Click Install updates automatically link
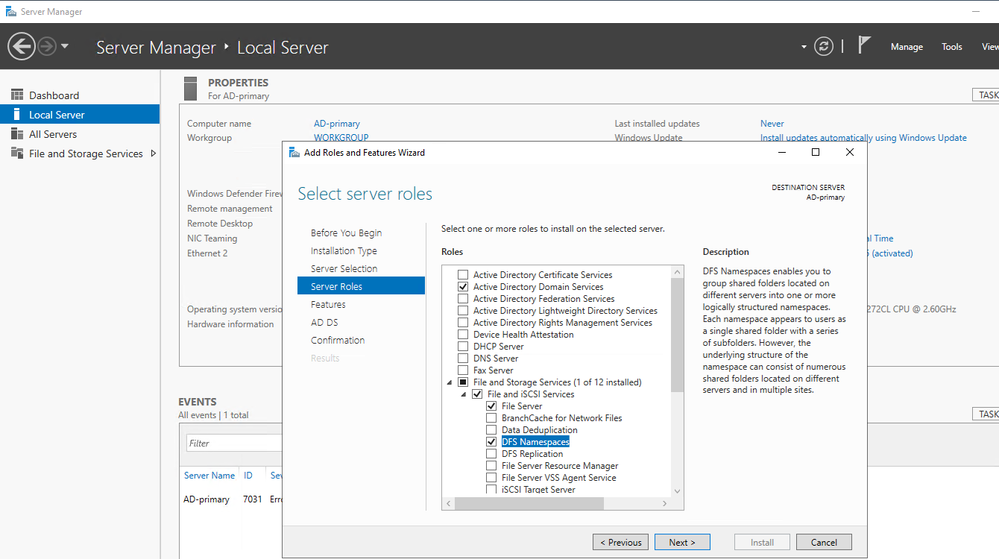 click(x=863, y=138)
